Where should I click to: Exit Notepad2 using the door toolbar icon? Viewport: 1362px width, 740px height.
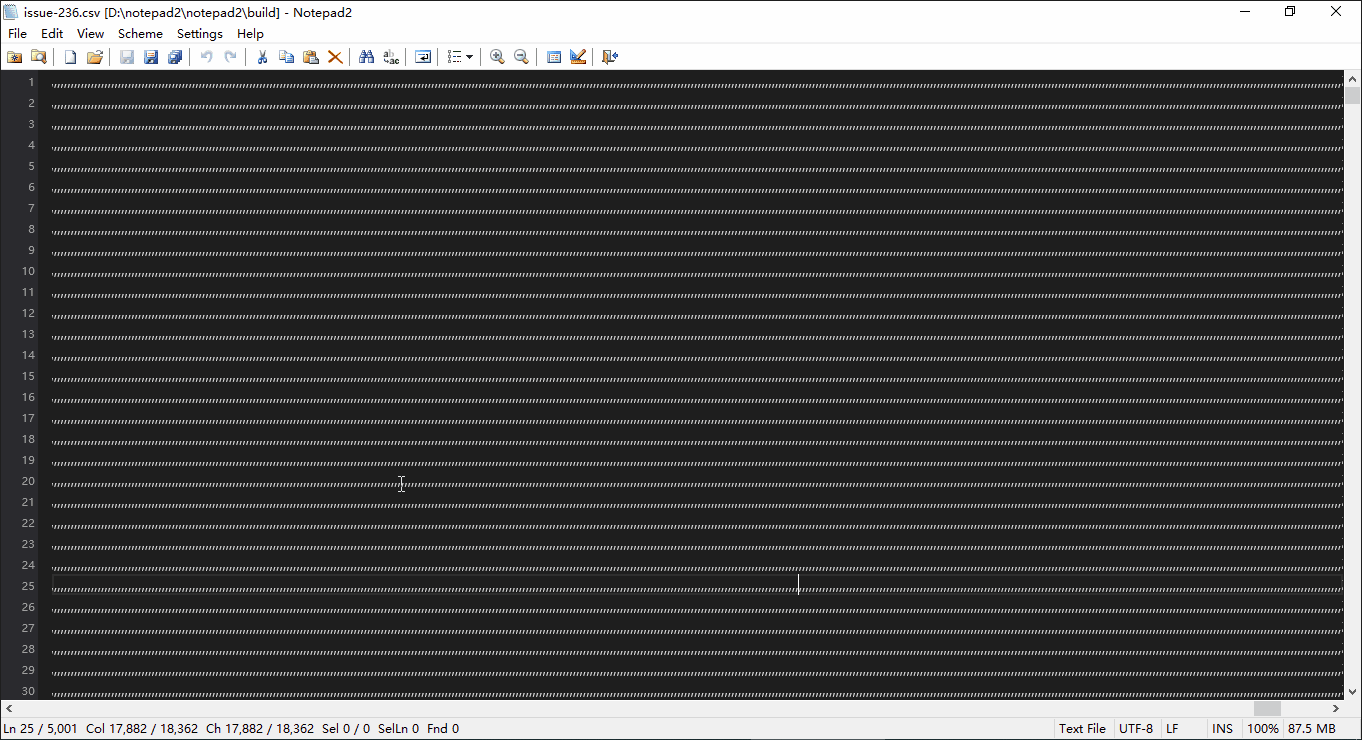pyautogui.click(x=610, y=57)
